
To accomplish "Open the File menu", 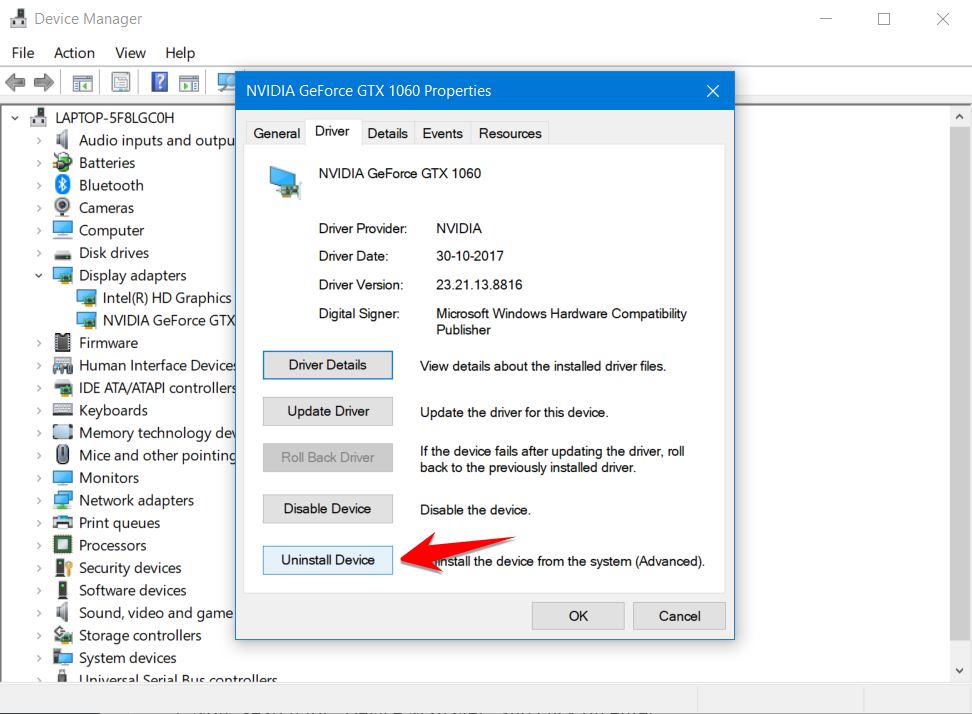I will tap(23, 53).
